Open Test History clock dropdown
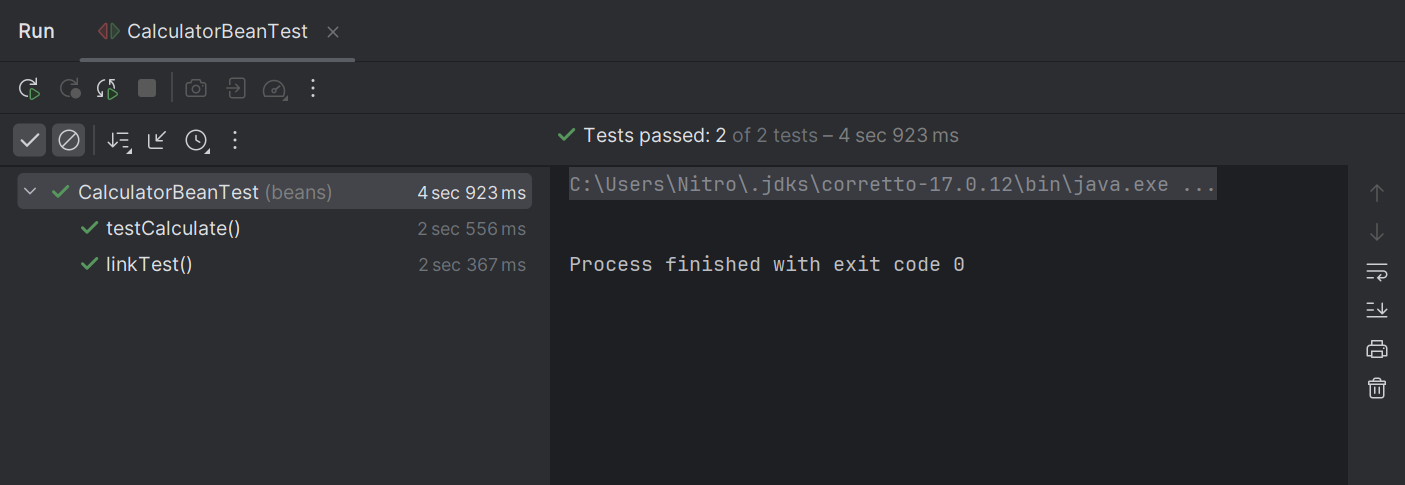This screenshot has height=485, width=1405. point(196,140)
